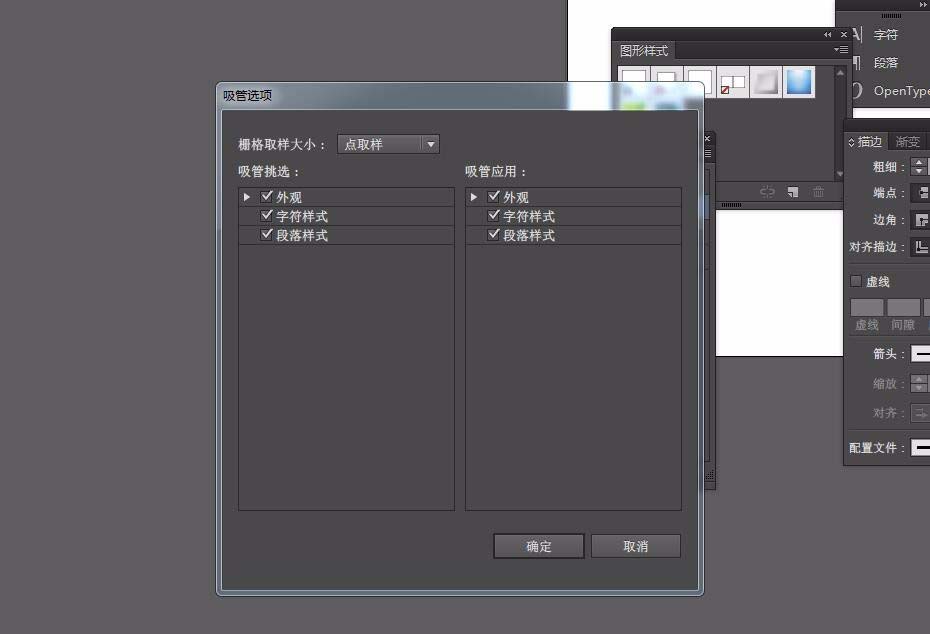Viewport: 930px width, 634px height.
Task: Click the align stroke icon beside 对齐描边
Action: [x=921, y=247]
